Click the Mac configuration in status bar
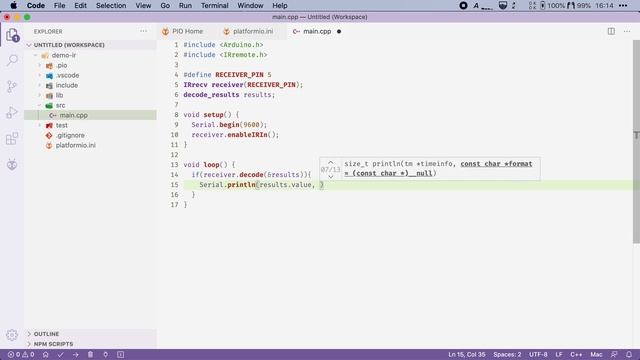The width and height of the screenshot is (640, 360). (x=596, y=355)
